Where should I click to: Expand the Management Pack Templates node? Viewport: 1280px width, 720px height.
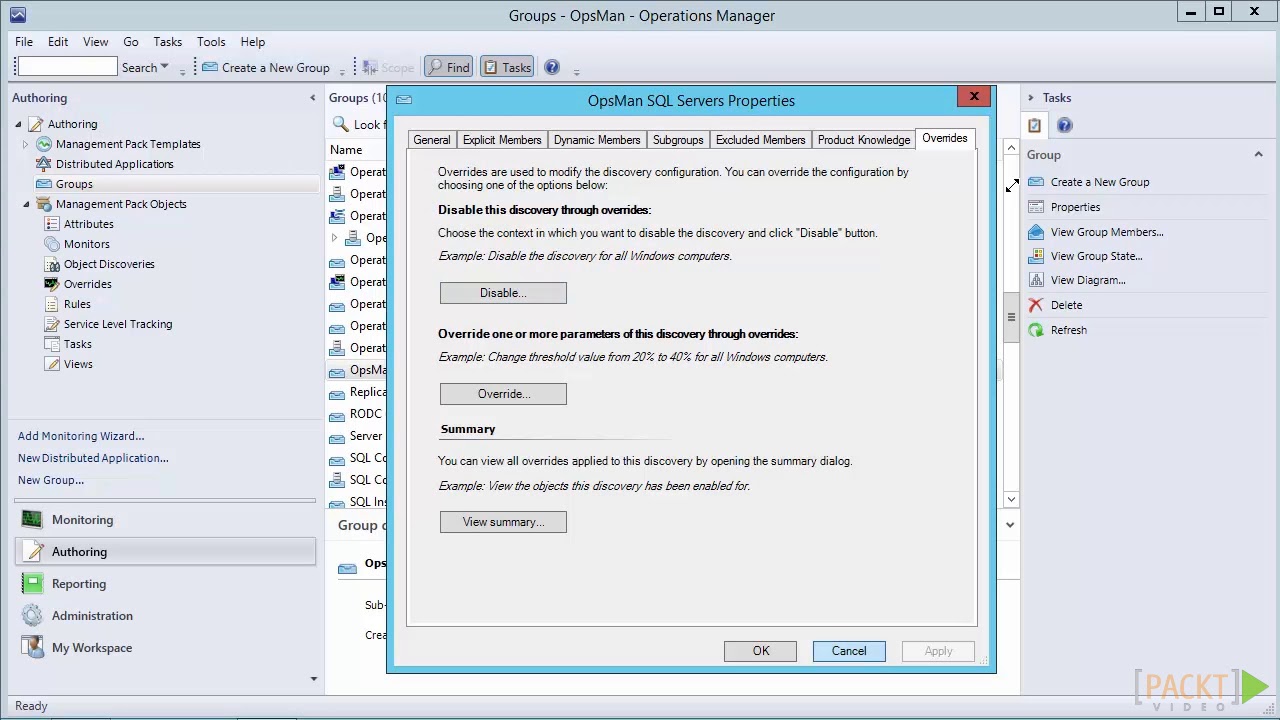tap(26, 144)
